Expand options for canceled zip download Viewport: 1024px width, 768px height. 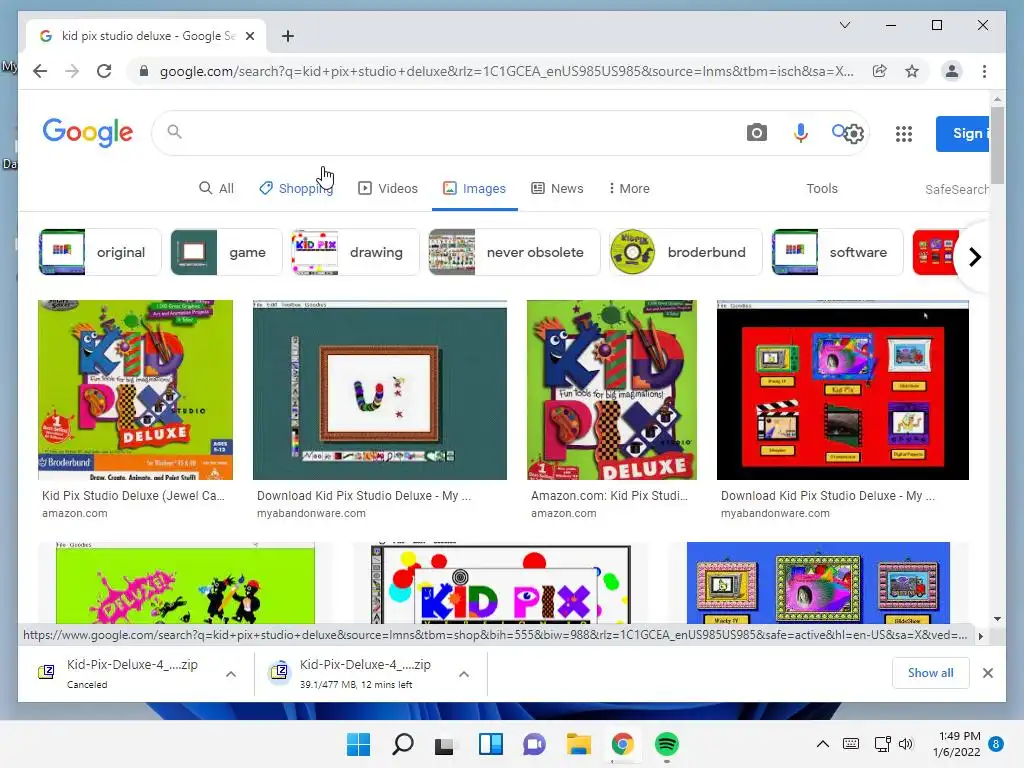[231, 674]
